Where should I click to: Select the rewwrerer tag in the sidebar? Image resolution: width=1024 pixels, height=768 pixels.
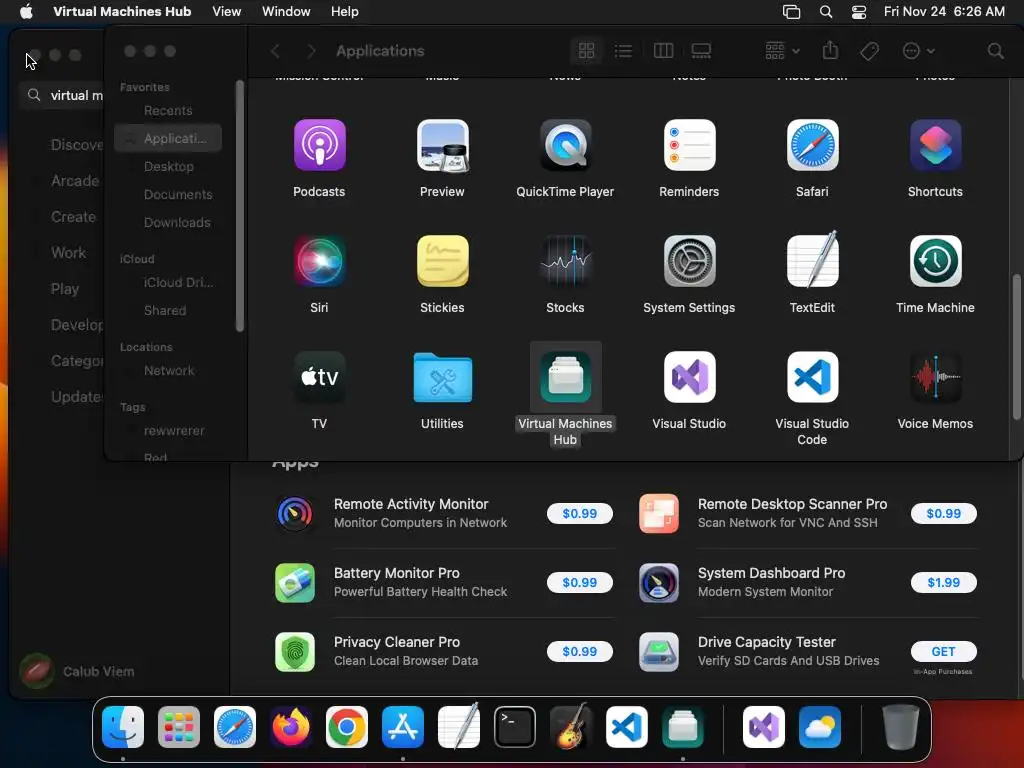(168, 431)
